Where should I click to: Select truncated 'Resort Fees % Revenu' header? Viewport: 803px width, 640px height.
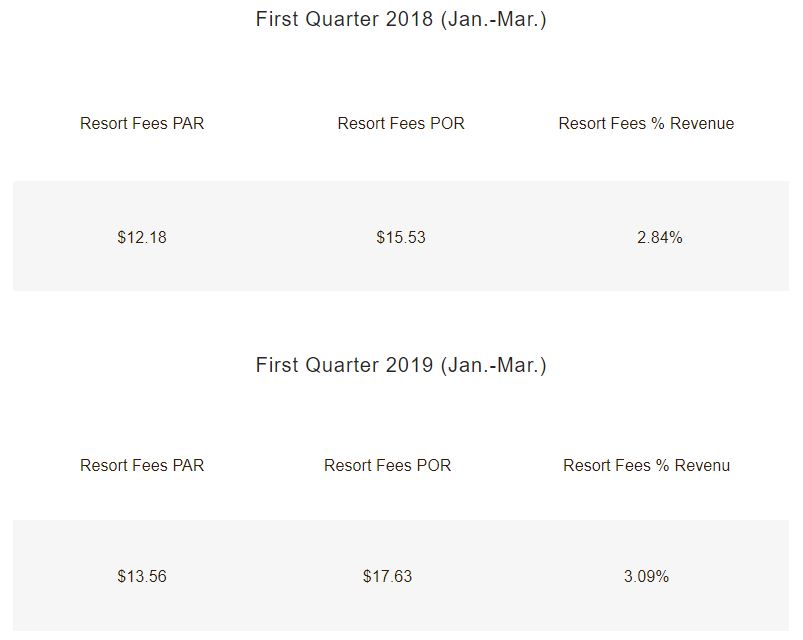point(646,466)
